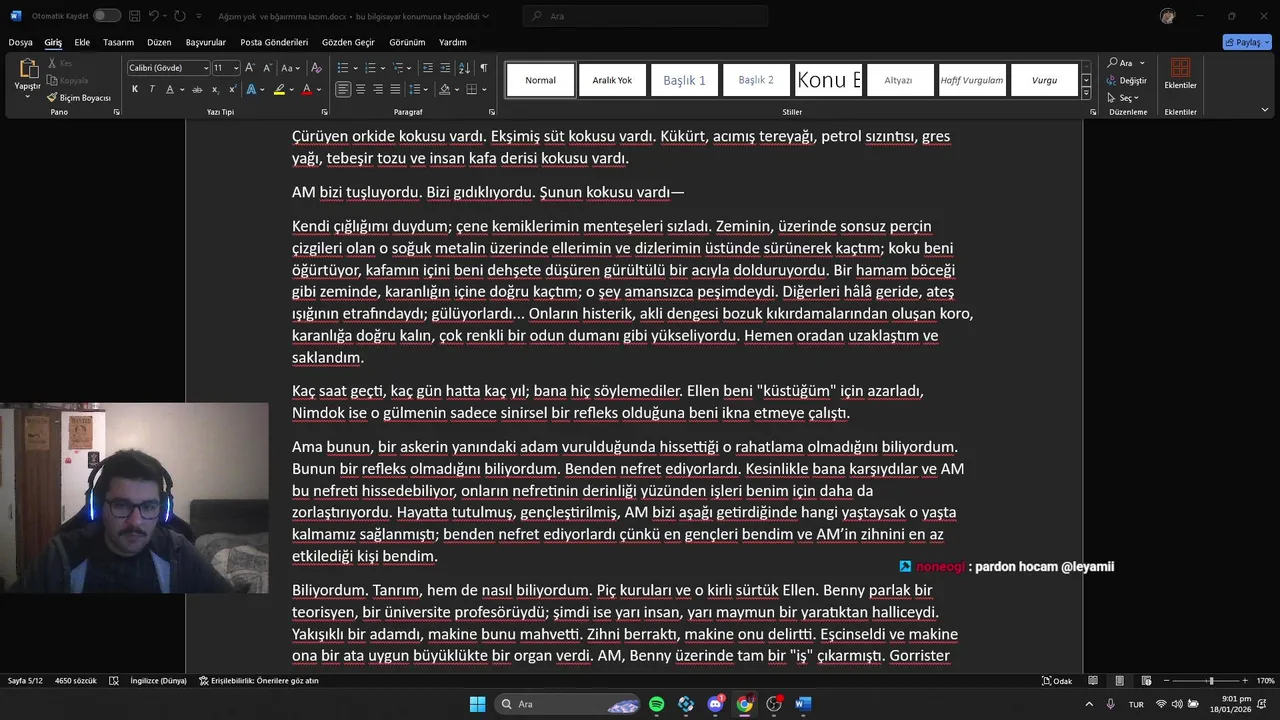Increase font size with the larger A
Viewport: 1280px width, 720px height.
pos(252,68)
